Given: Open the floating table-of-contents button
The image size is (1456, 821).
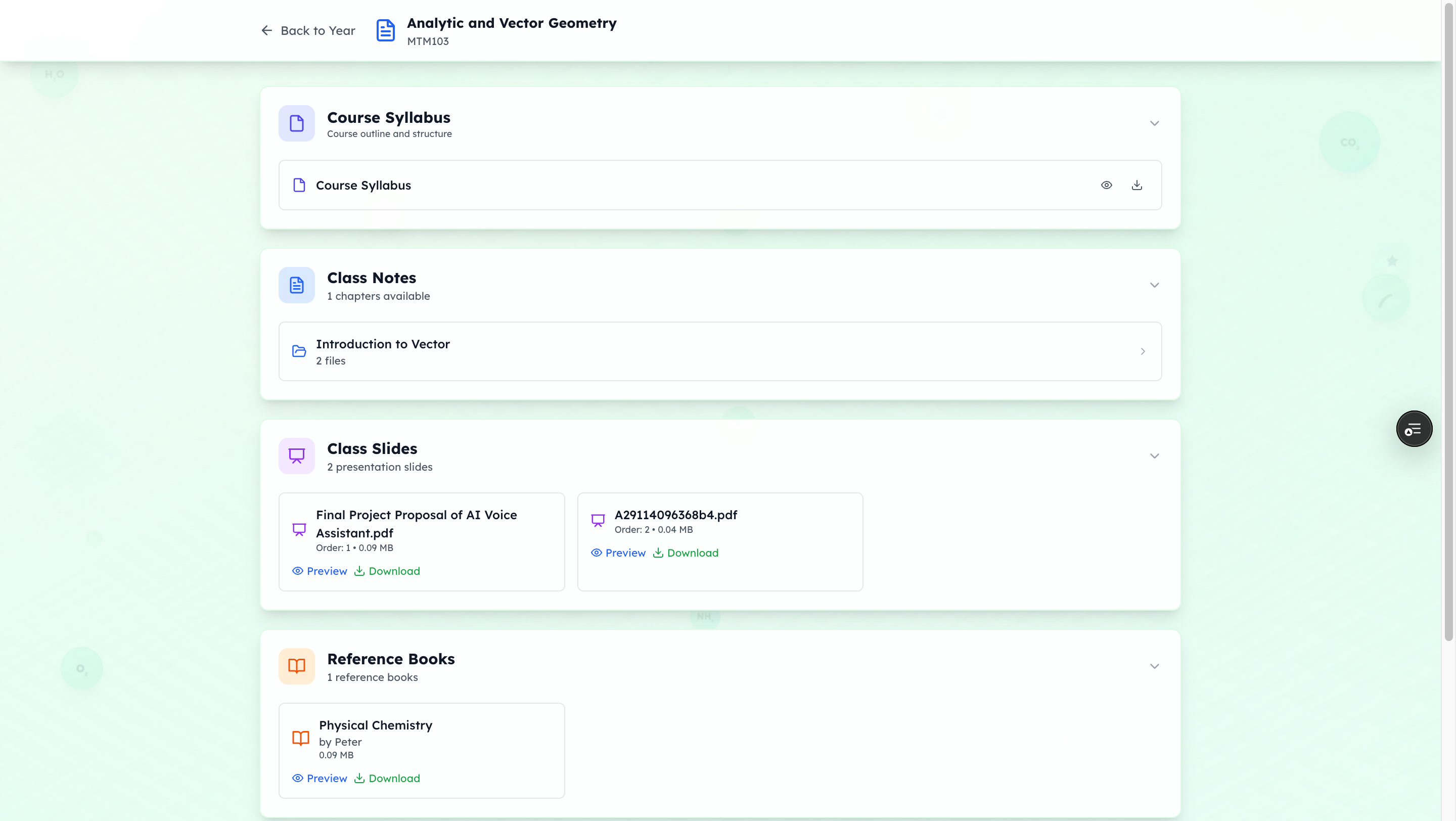Looking at the screenshot, I should pyautogui.click(x=1414, y=429).
